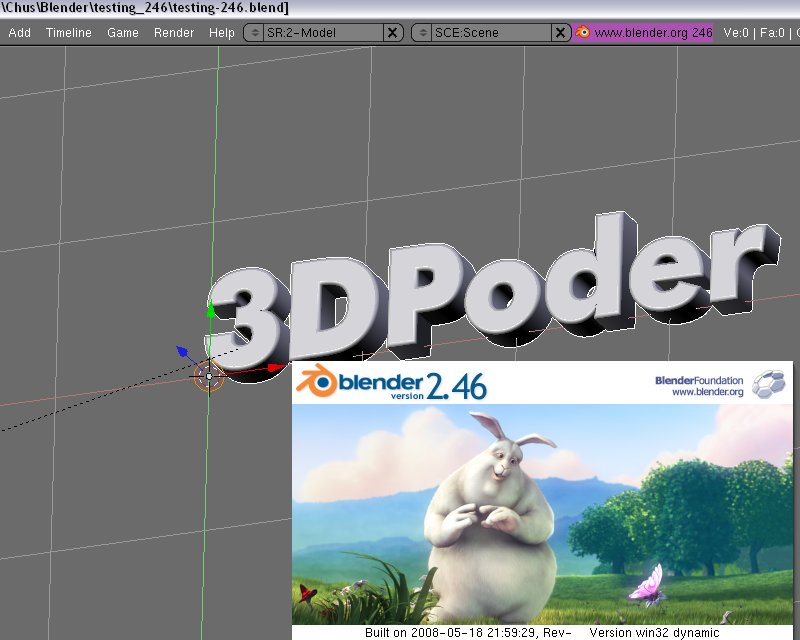Open the Timeline menu
This screenshot has height=640, width=800.
pyautogui.click(x=69, y=33)
